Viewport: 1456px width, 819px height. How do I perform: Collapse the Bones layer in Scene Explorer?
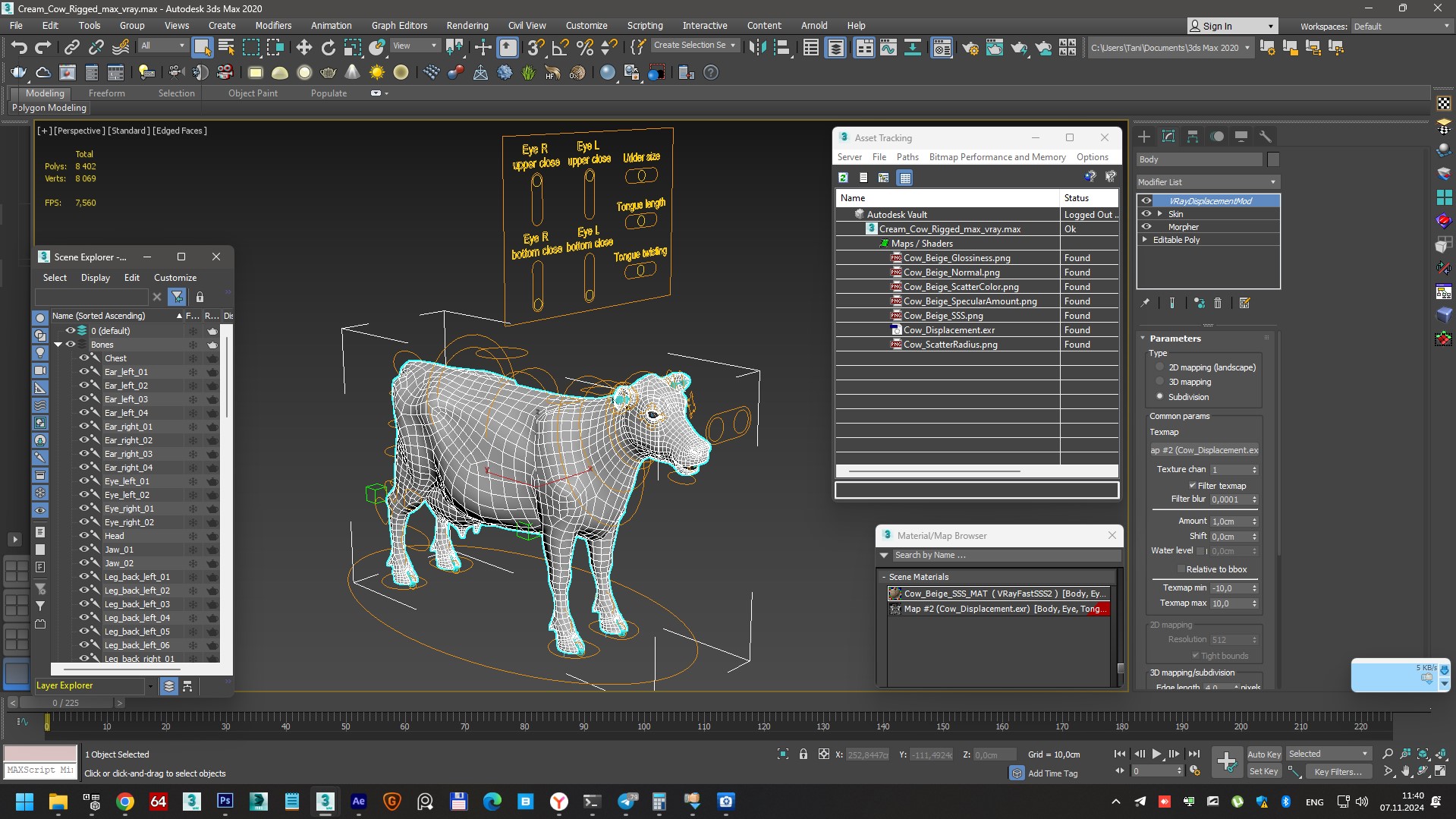58,345
